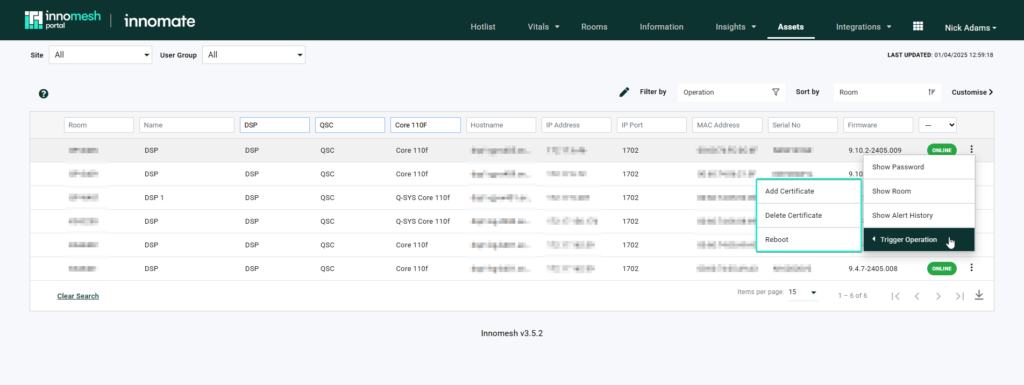Click the Firmware filter field
Image resolution: width=1024 pixels, height=385 pixels.
coord(878,125)
